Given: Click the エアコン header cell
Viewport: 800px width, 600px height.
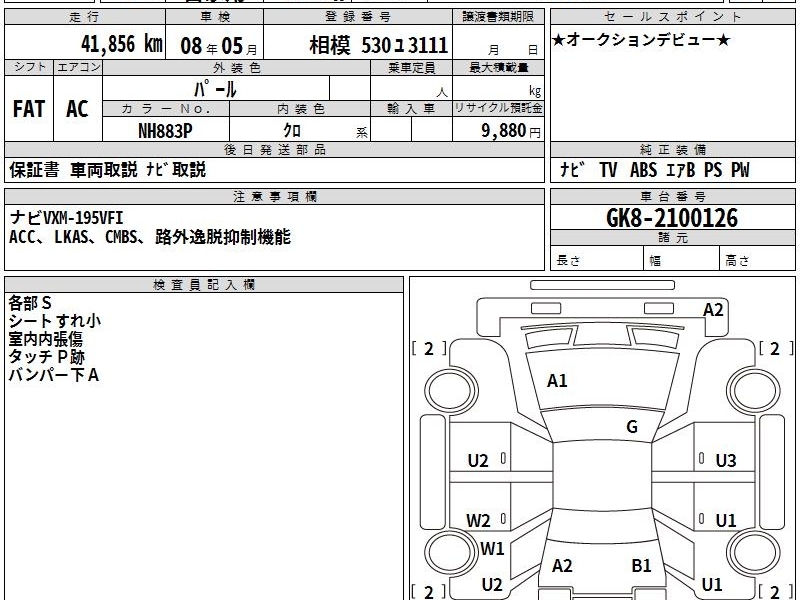Looking at the screenshot, I should click(78, 68).
